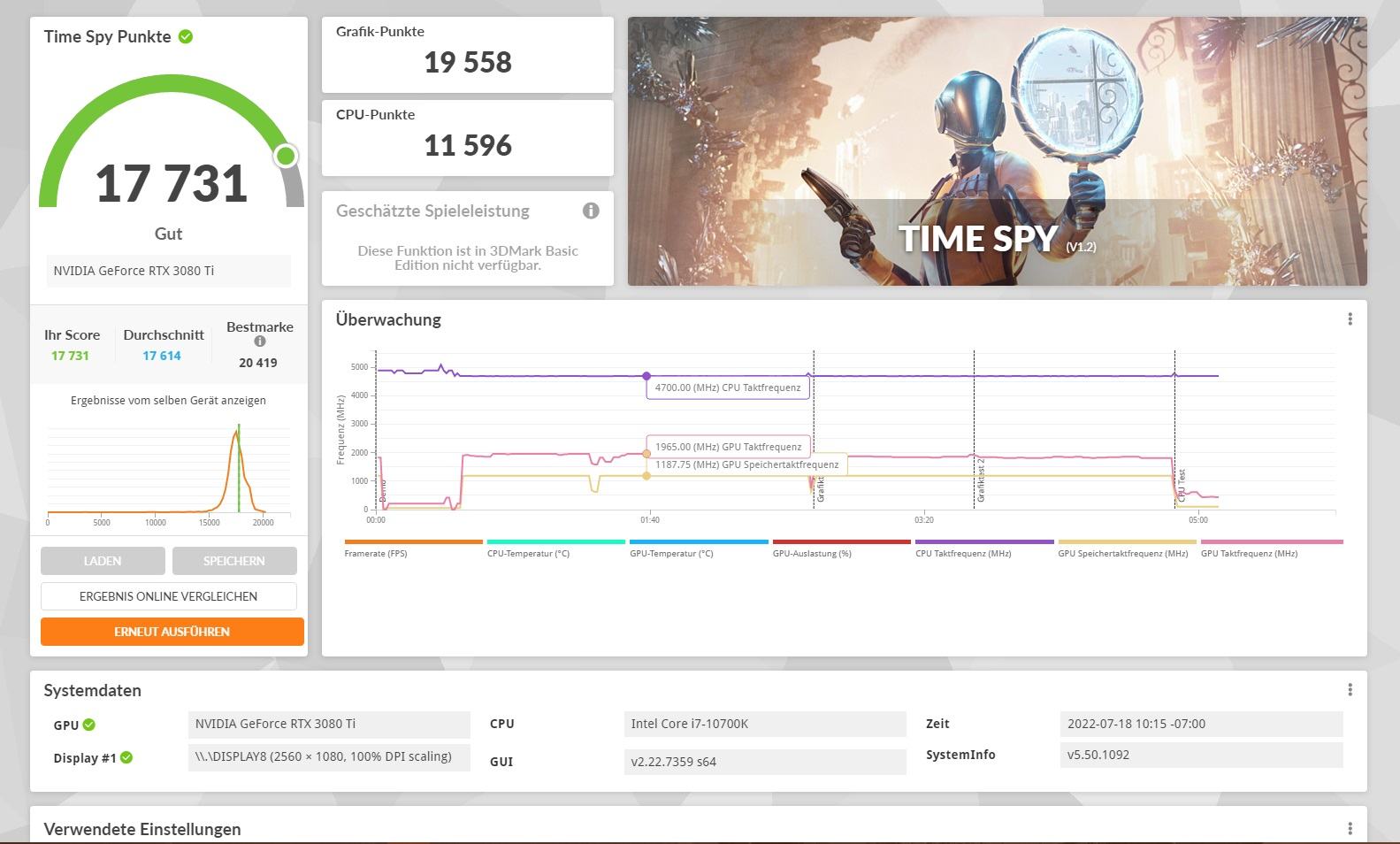
Task: Click ERGEBNIS ONLINE VERGLEICHEN button
Action: tap(169, 596)
